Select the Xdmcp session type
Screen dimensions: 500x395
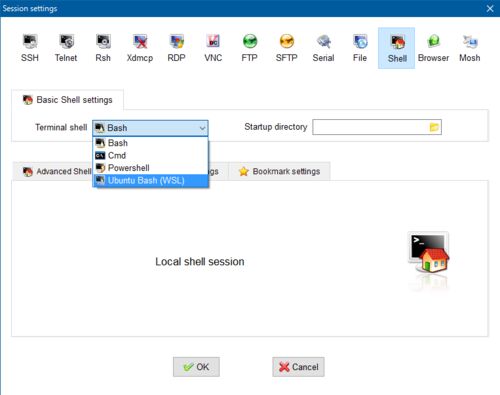click(140, 48)
